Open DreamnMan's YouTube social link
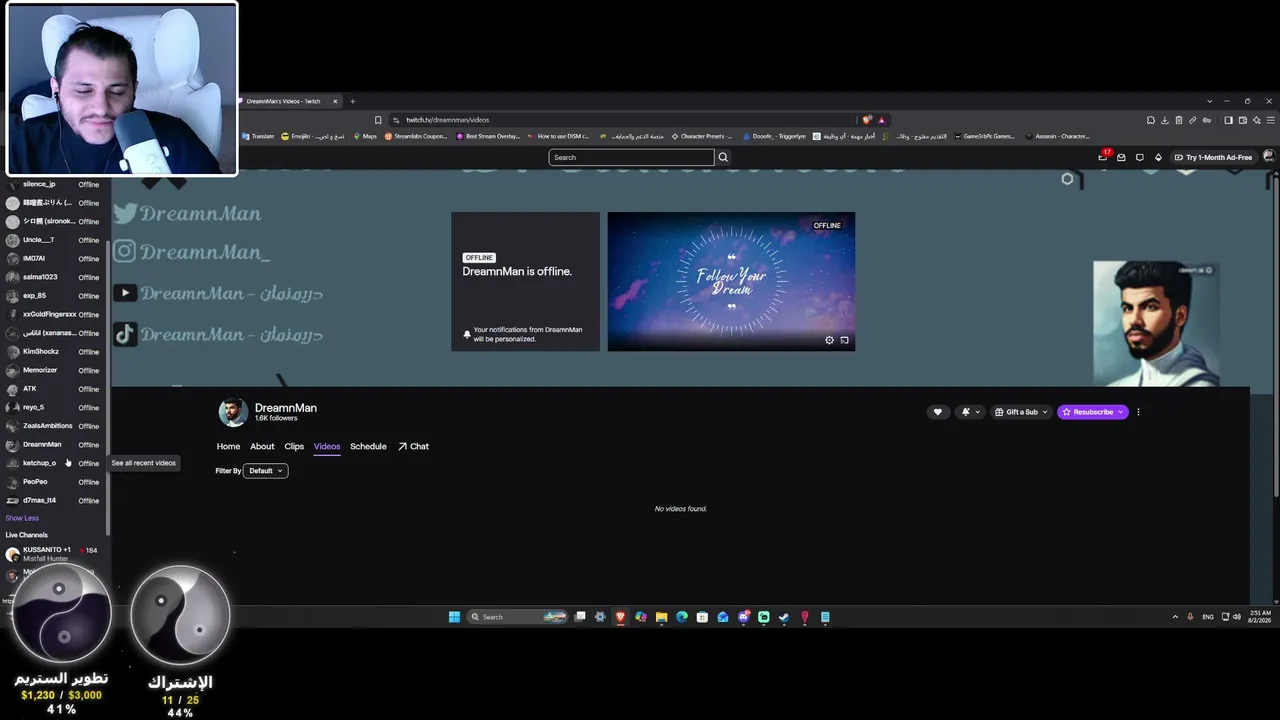The height and width of the screenshot is (720, 1280). point(218,293)
